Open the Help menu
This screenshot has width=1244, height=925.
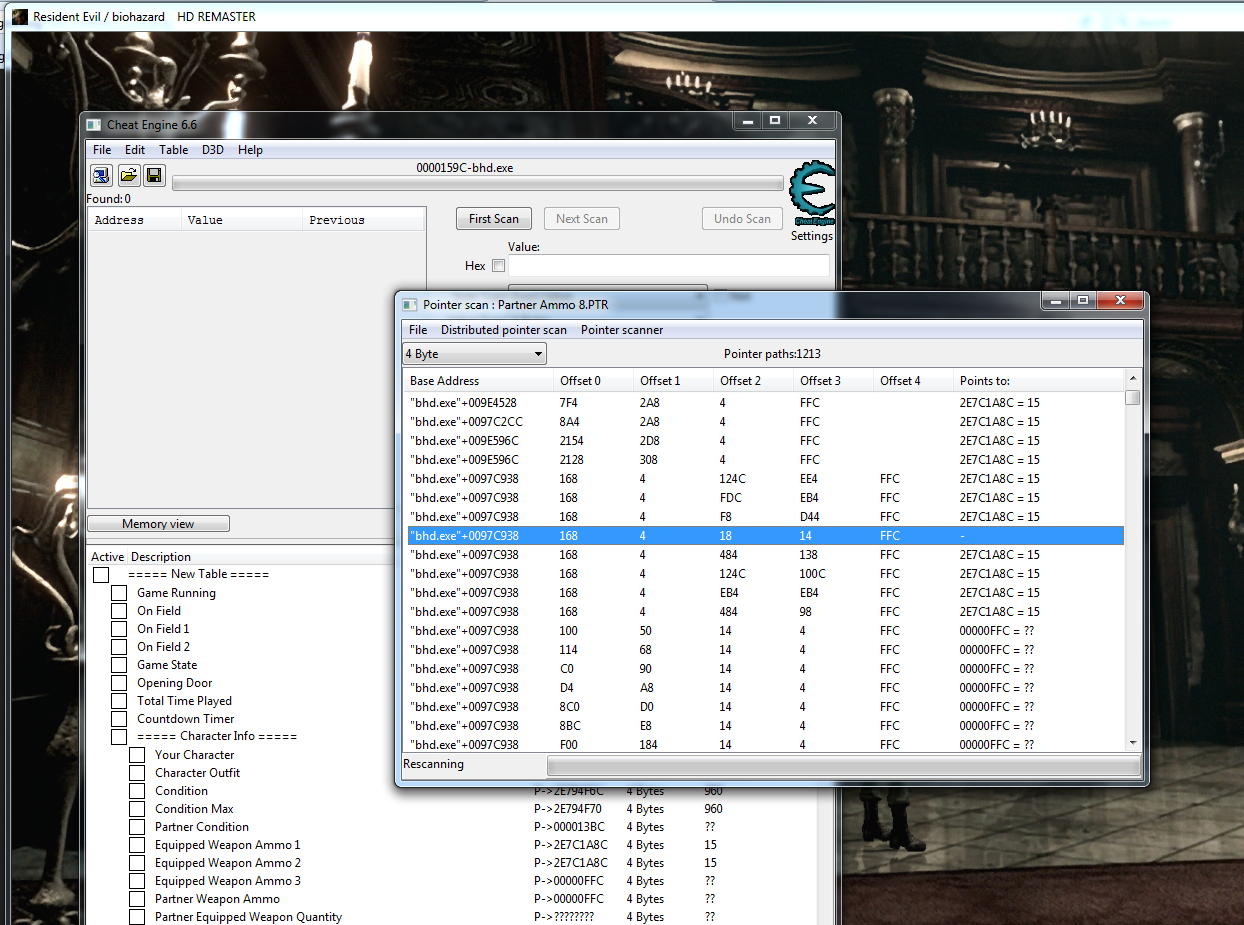(x=250, y=150)
